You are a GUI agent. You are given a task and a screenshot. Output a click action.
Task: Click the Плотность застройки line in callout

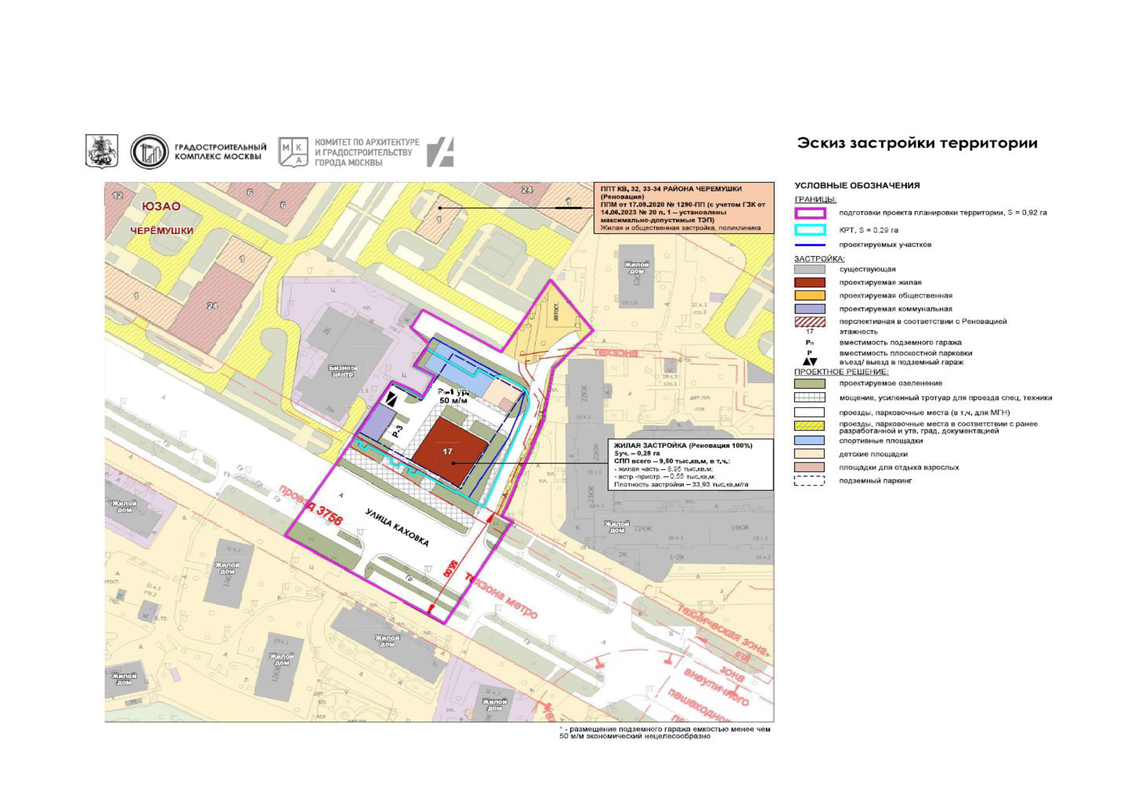(x=681, y=485)
